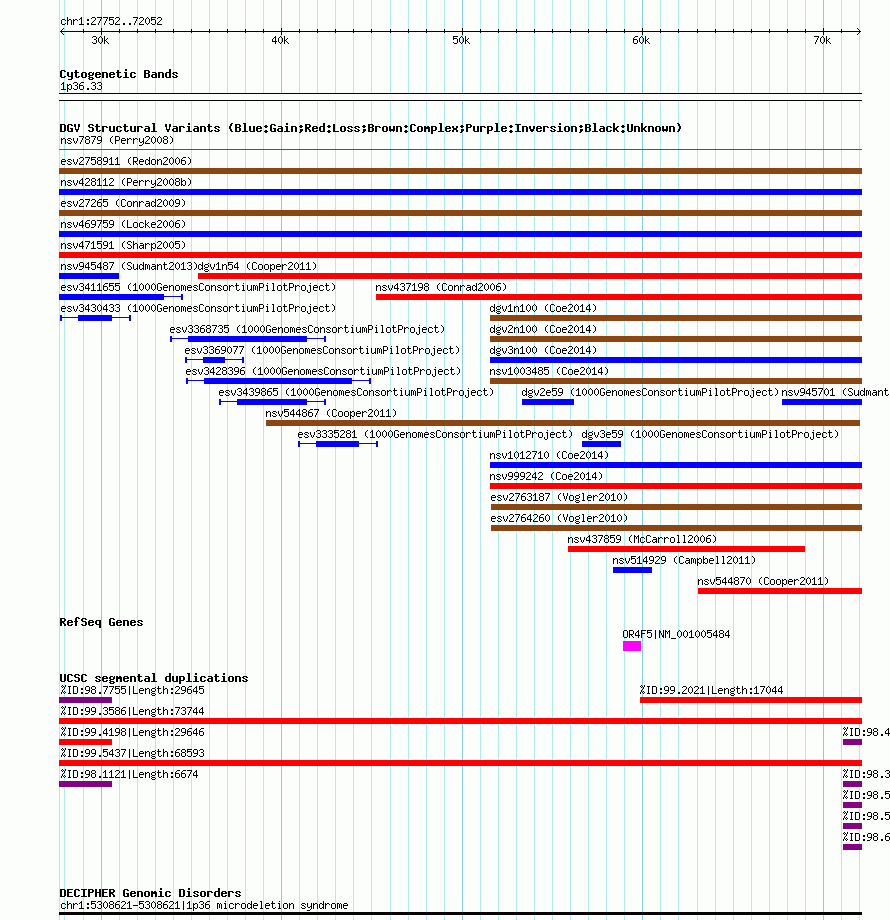
Task: Click the 50k ruler tick label
Action: tap(461, 40)
